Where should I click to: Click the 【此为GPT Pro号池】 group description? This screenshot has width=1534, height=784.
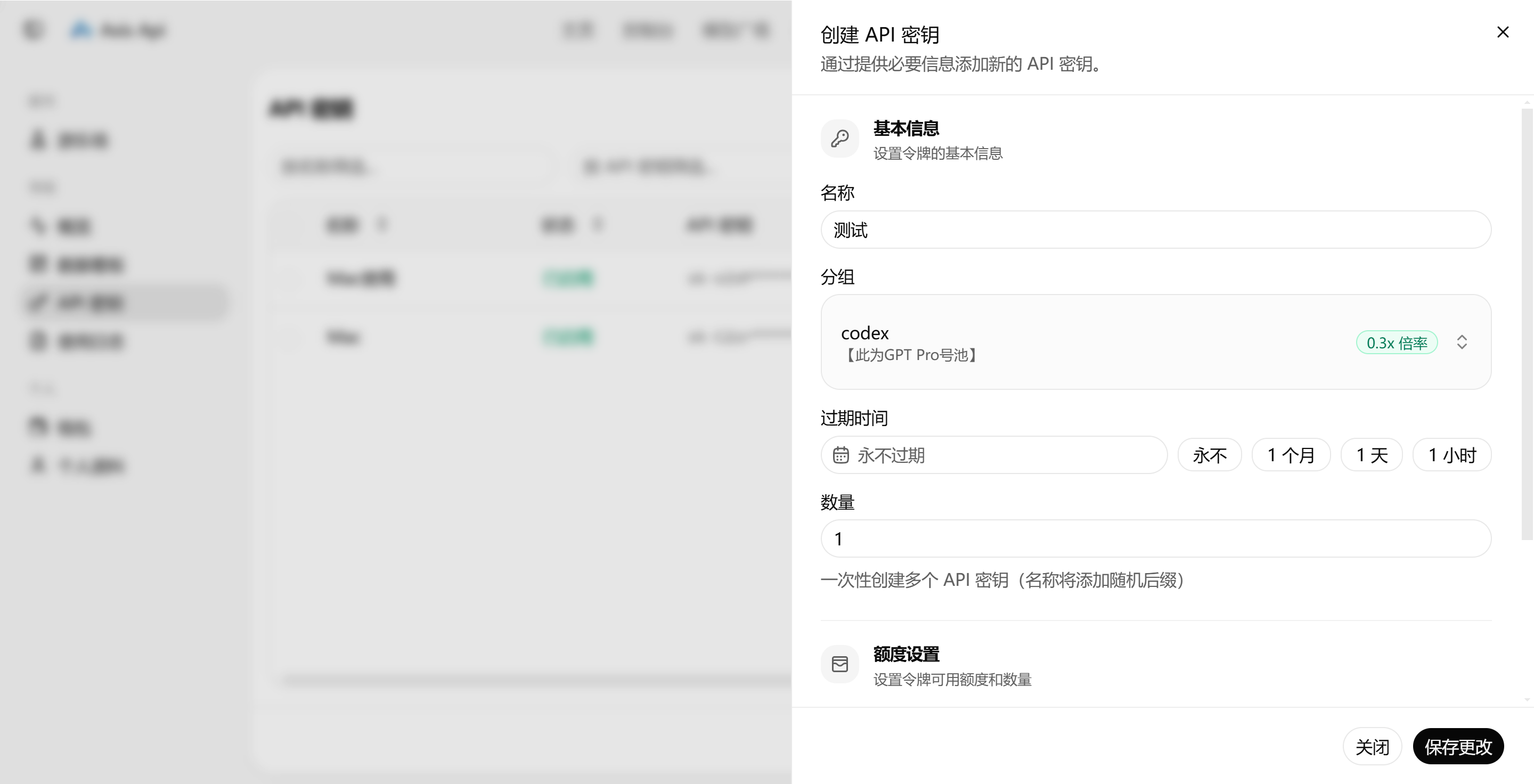911,355
